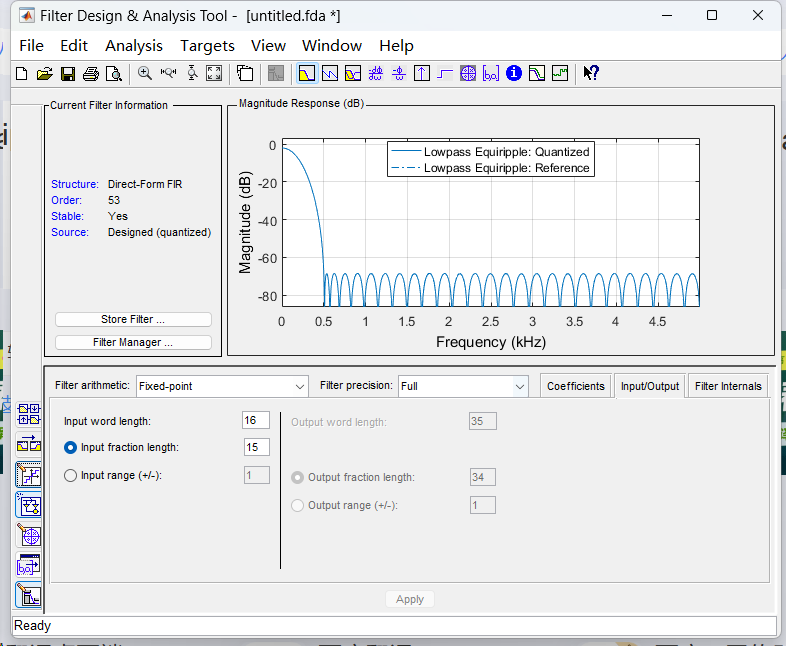Show Filter Information via blue info icon
This screenshot has width=786, height=646.
(x=514, y=73)
